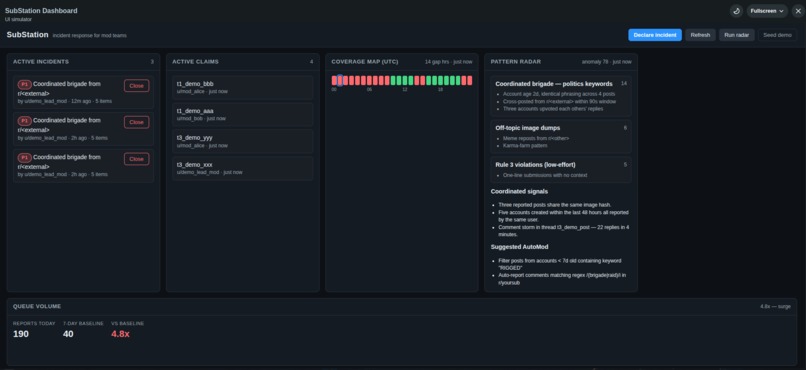
Task: Click the RIGGED keyword filter suggestion
Action: point(560,264)
